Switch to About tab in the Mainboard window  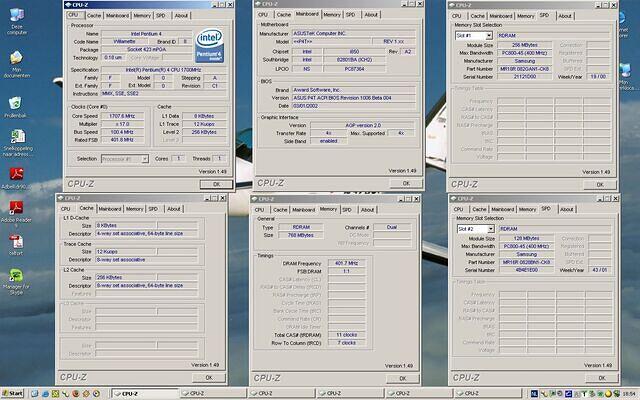click(x=371, y=15)
